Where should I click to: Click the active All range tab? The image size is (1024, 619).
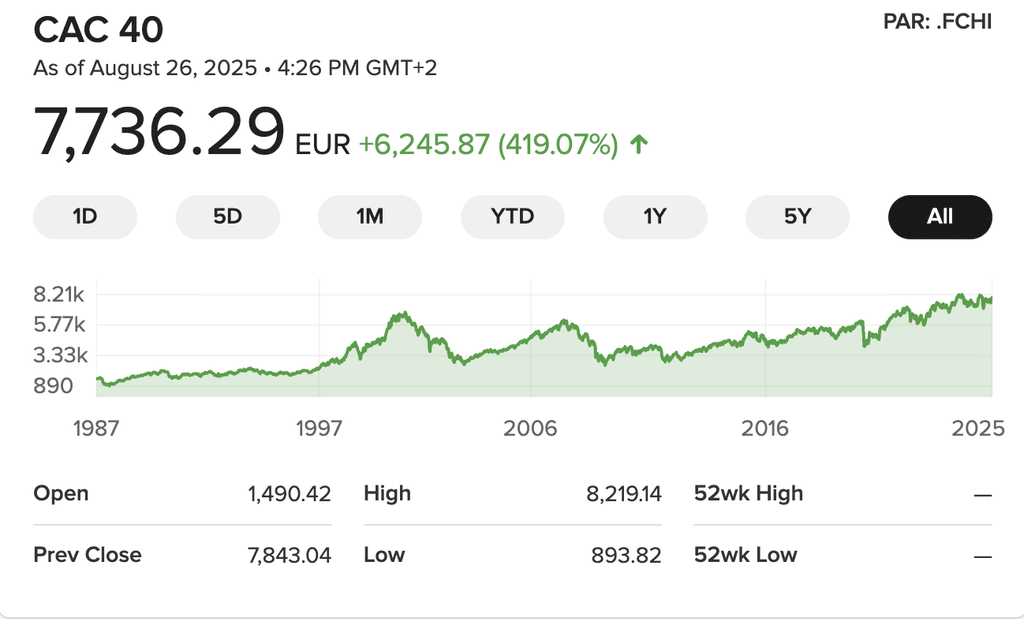[940, 216]
